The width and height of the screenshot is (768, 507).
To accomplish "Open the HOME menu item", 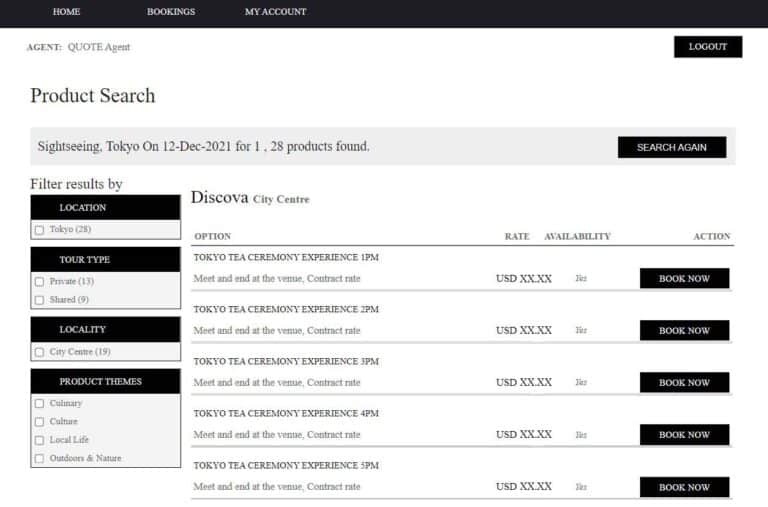I will (x=66, y=12).
